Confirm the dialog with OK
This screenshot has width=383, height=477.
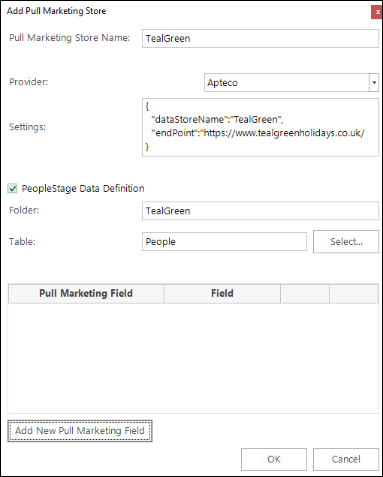point(274,459)
